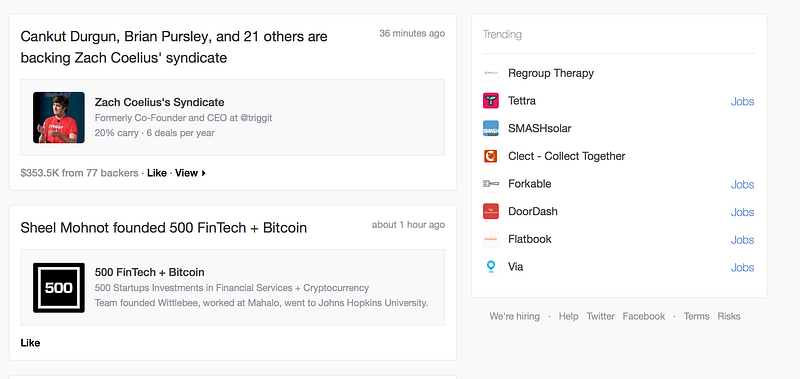Expand View arrow on syndicate post
The height and width of the screenshot is (379, 800).
(x=190, y=173)
